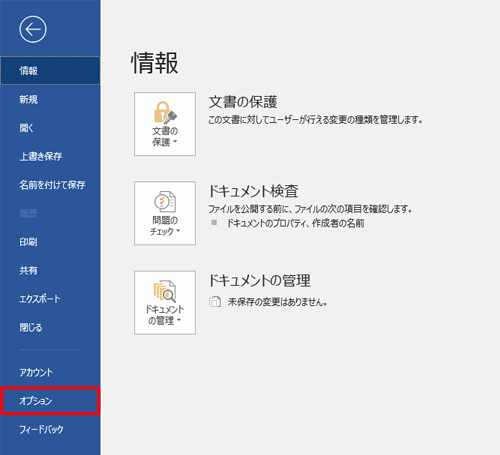Click description この文書に対してユーザーが行える変更の種類を管理します。

click(x=315, y=120)
